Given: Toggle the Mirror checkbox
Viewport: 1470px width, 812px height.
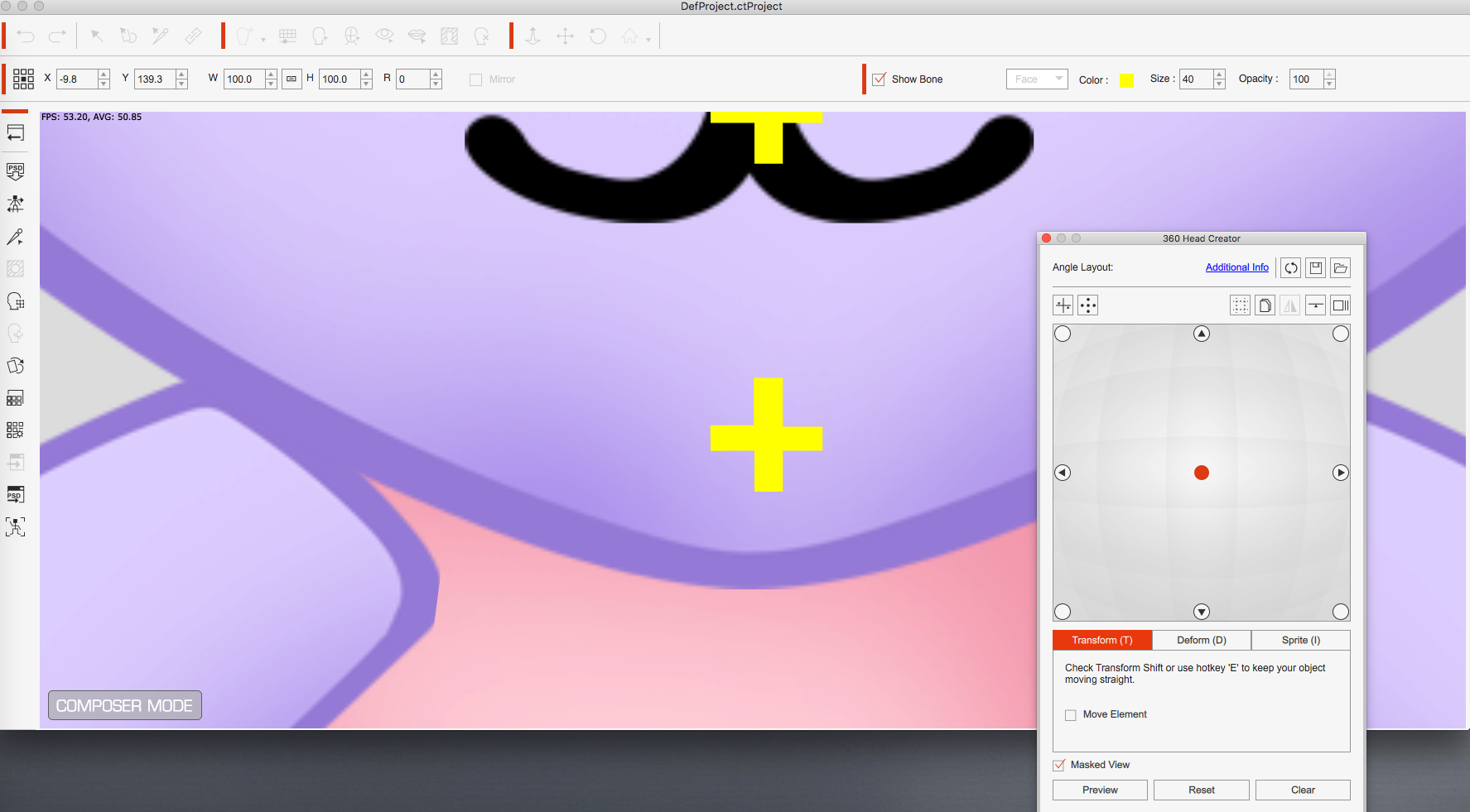Looking at the screenshot, I should click(475, 79).
